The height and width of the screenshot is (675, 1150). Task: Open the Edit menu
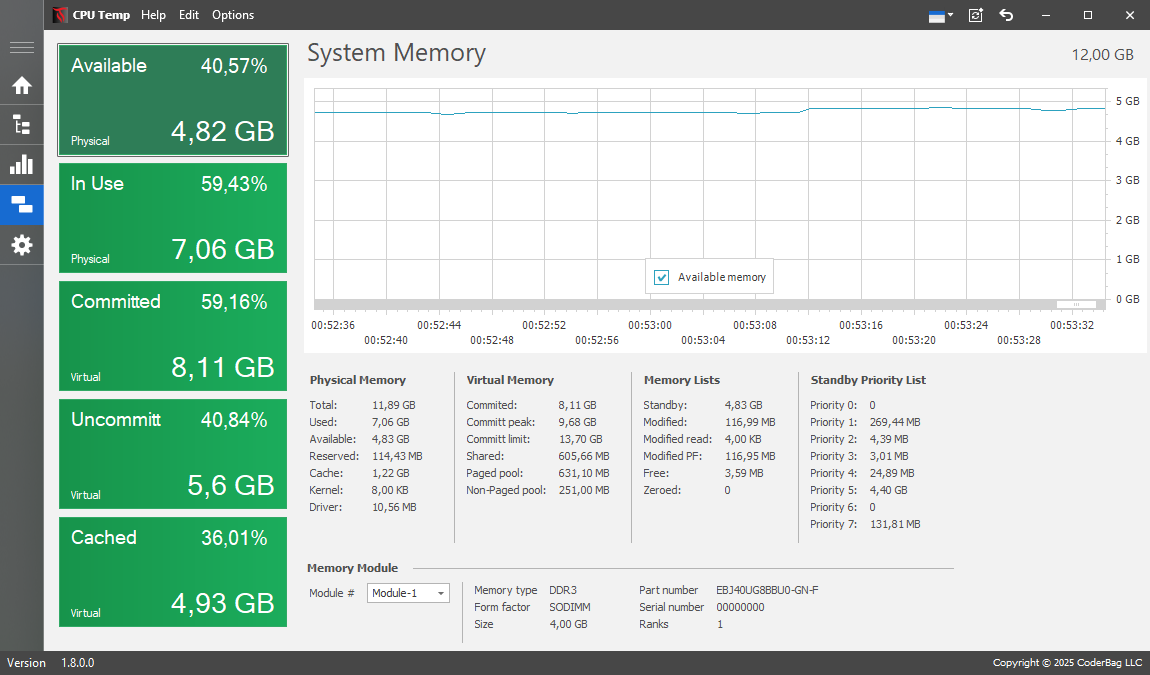[x=189, y=15]
